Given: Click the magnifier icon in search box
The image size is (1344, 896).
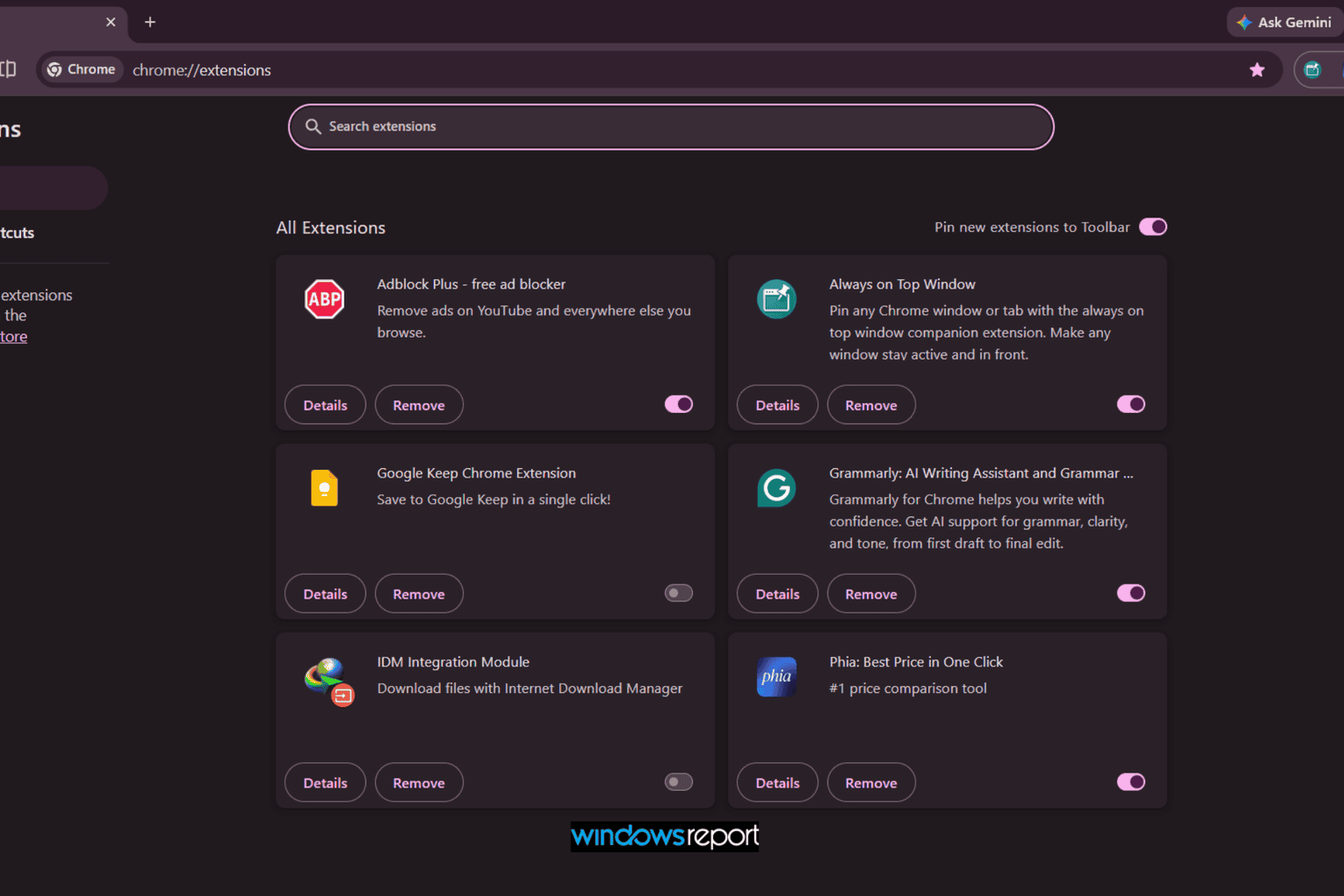Looking at the screenshot, I should [313, 127].
